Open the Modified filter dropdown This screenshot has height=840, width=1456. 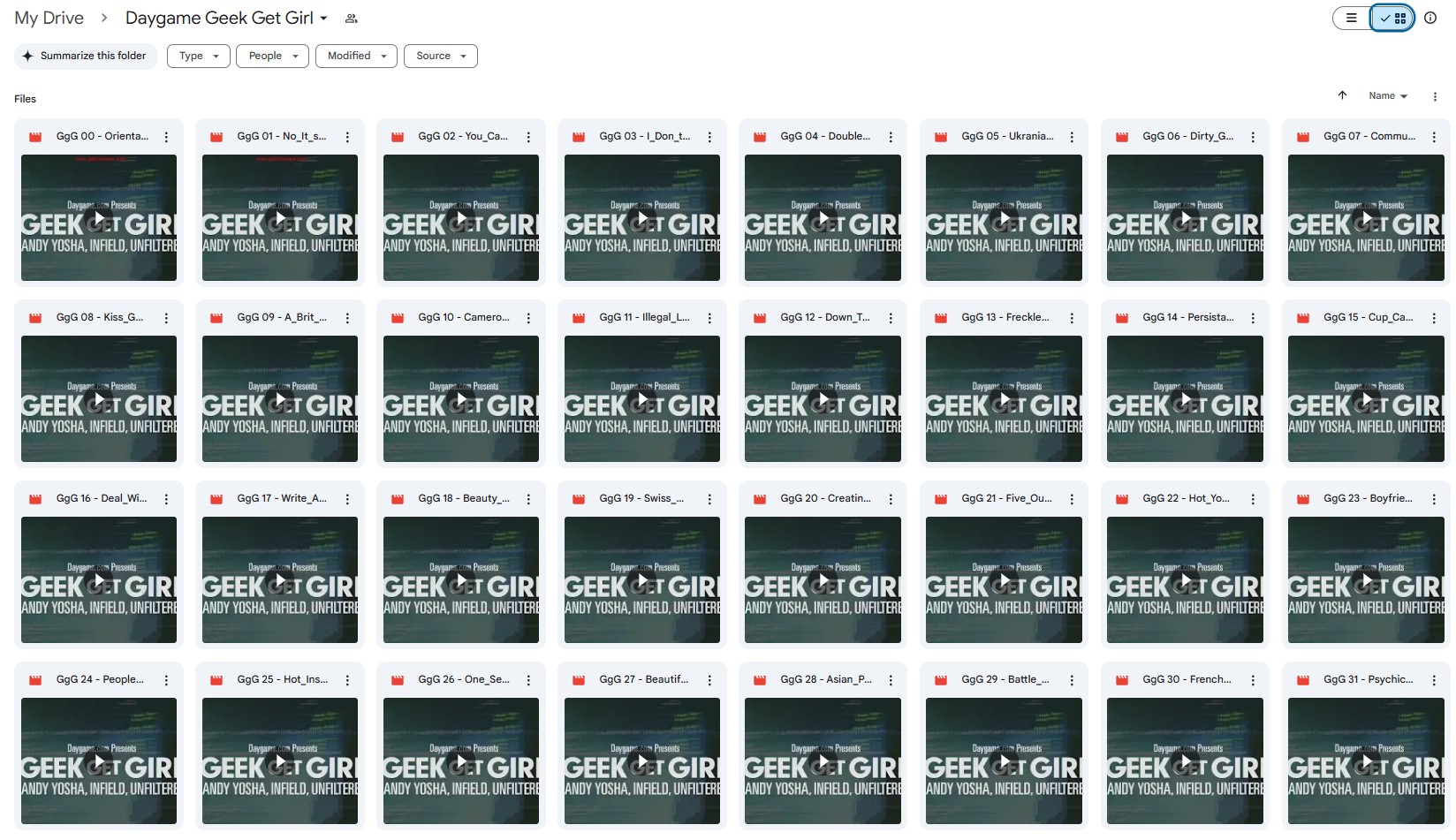tap(356, 56)
